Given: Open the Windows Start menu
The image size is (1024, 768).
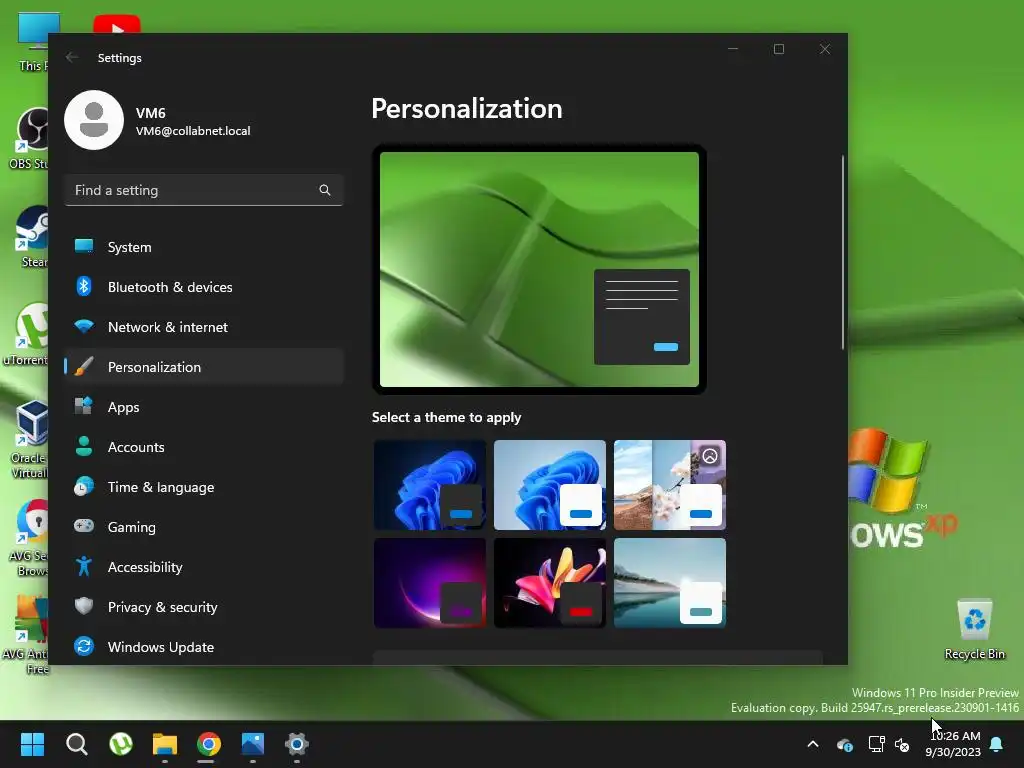Looking at the screenshot, I should [32, 744].
